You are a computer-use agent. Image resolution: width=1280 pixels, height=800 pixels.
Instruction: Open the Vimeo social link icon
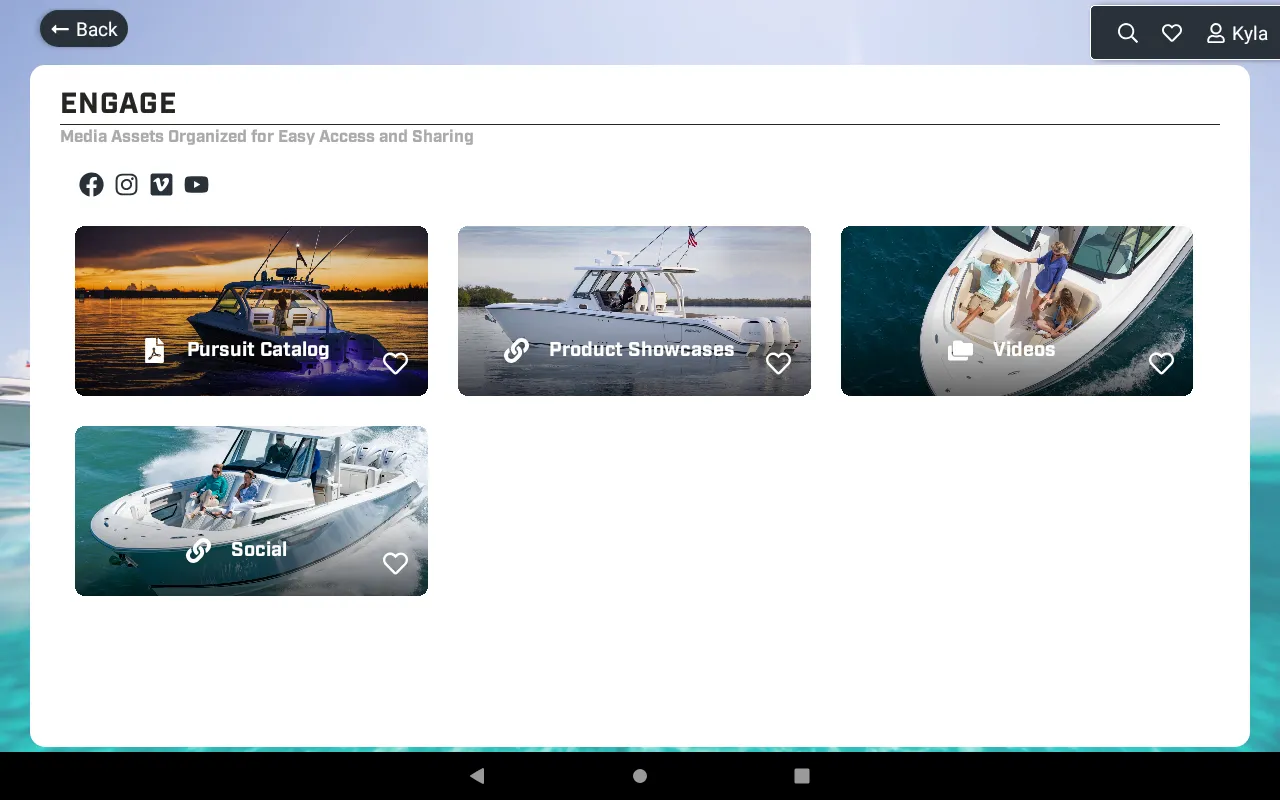[x=161, y=184]
